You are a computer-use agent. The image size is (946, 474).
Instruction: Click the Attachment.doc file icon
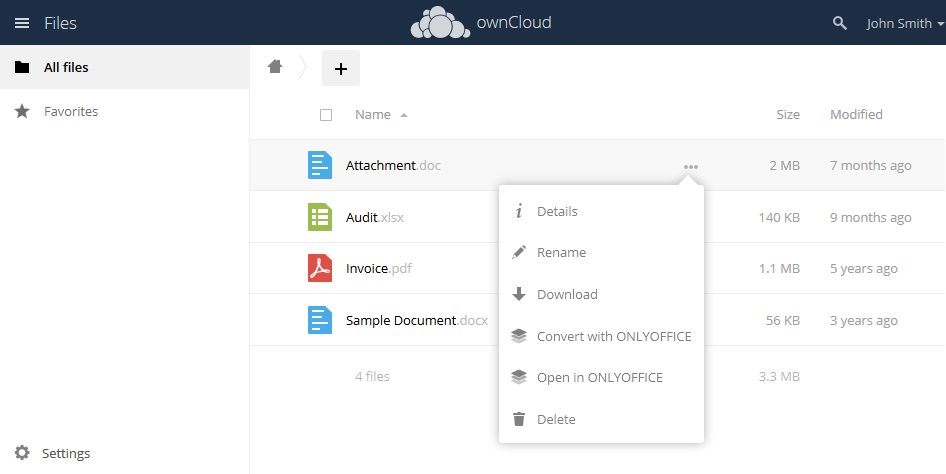[319, 165]
